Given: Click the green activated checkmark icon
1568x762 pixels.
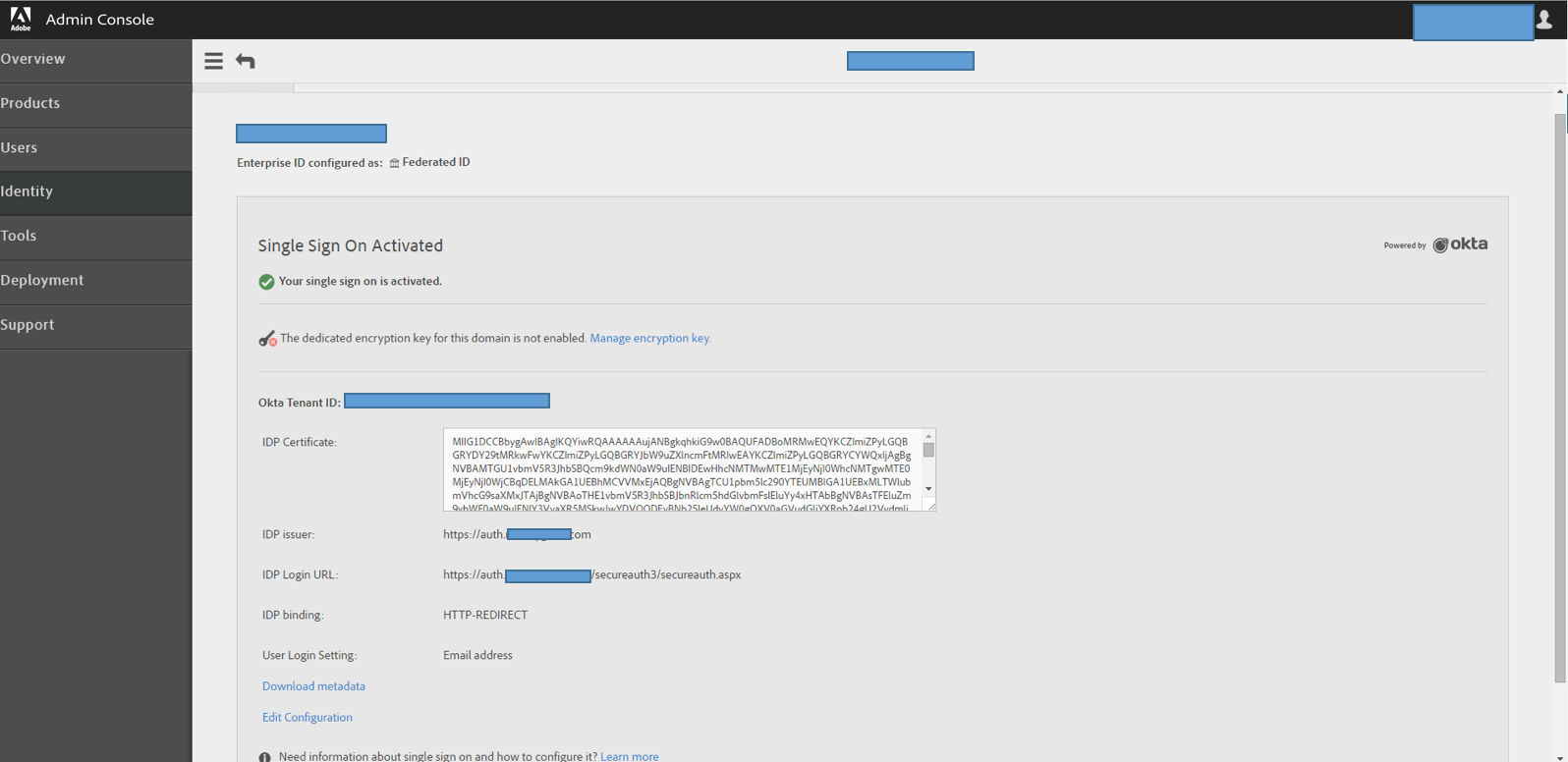Looking at the screenshot, I should coord(266,282).
